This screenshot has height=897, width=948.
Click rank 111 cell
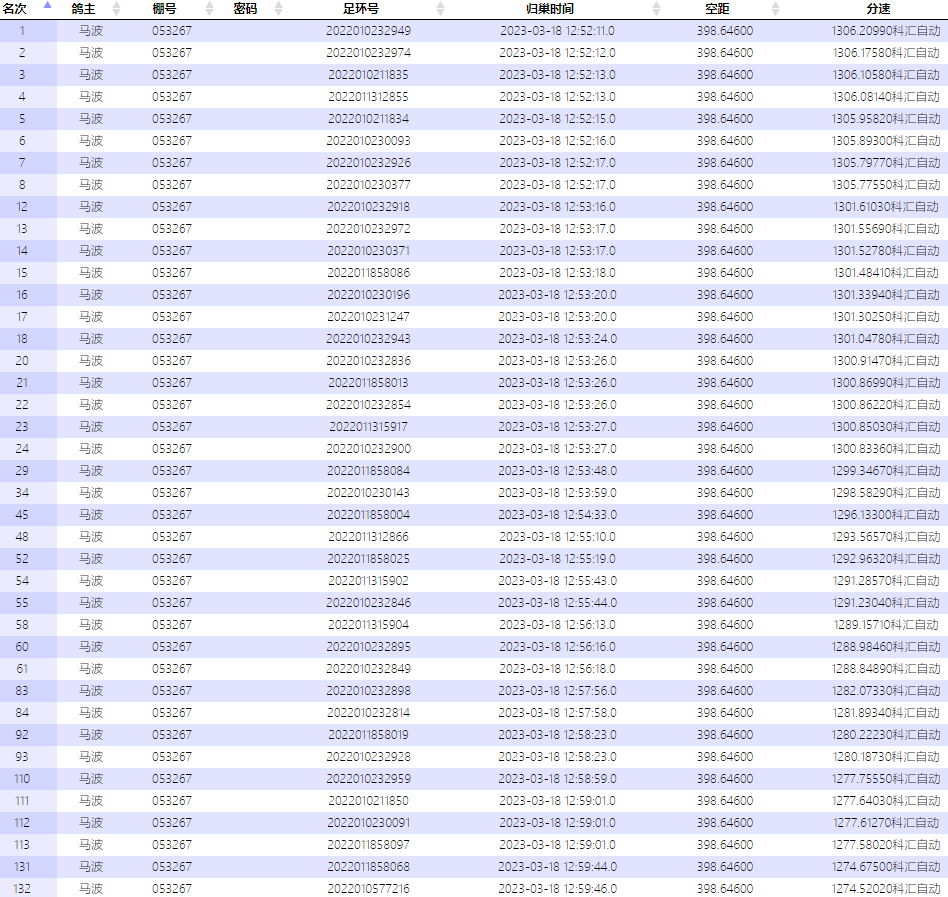[x=22, y=801]
